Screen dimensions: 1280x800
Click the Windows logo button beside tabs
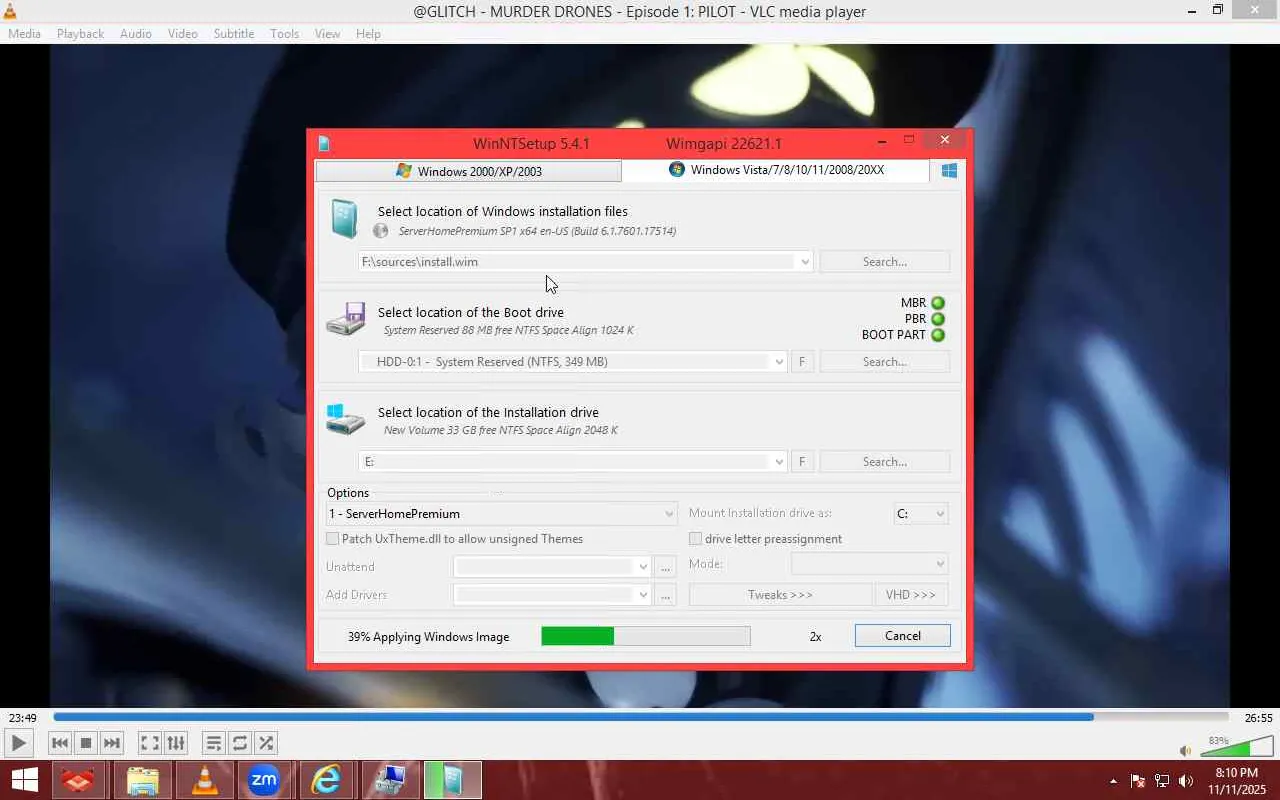[949, 171]
